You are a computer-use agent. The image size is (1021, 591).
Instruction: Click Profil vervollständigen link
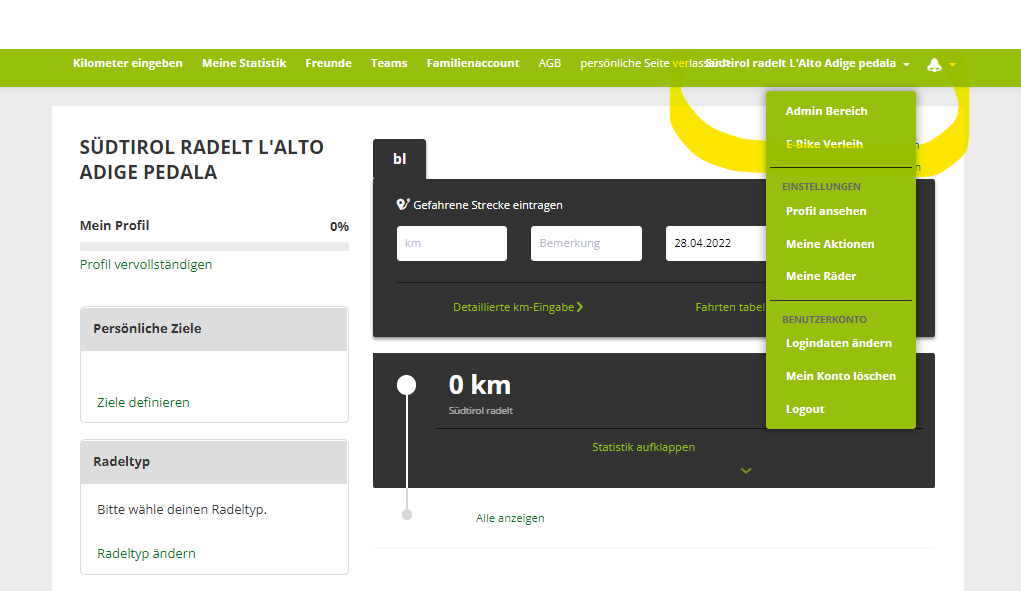(x=146, y=264)
